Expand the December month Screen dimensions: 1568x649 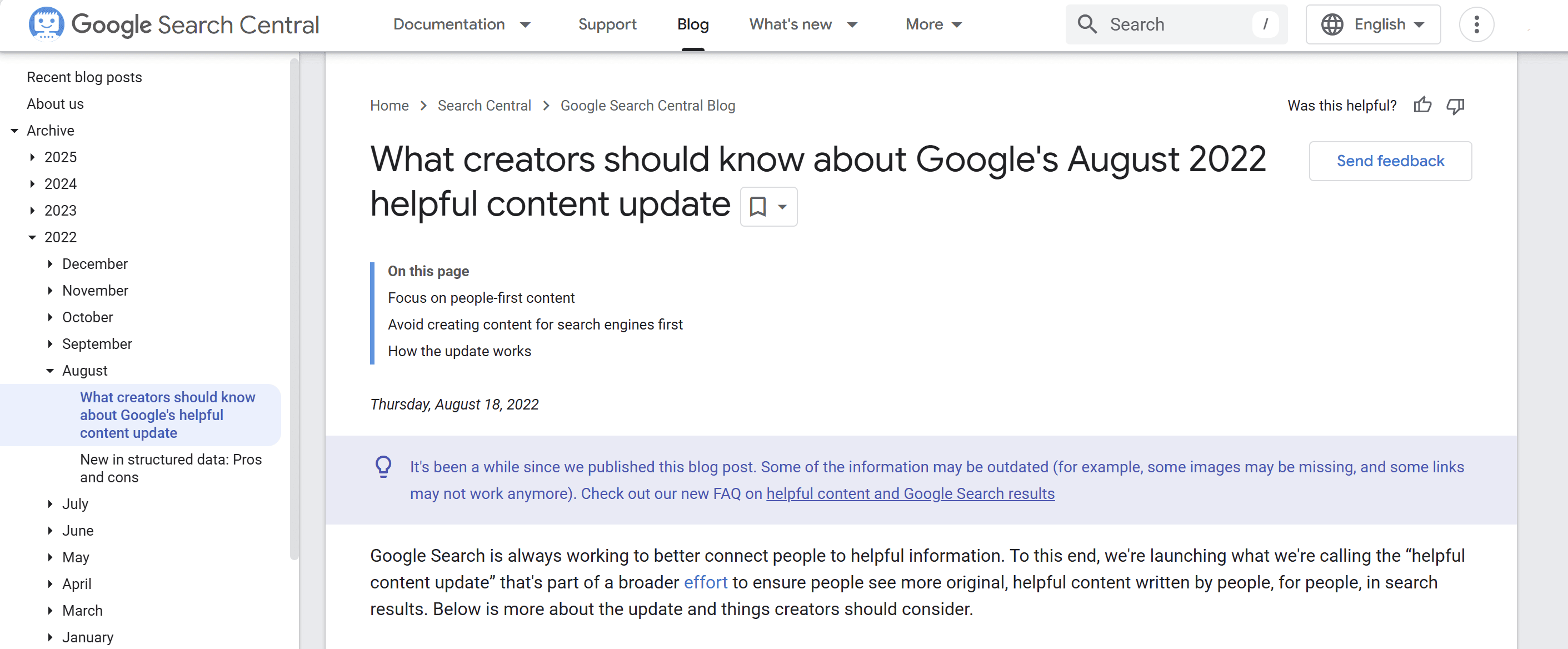point(50,263)
